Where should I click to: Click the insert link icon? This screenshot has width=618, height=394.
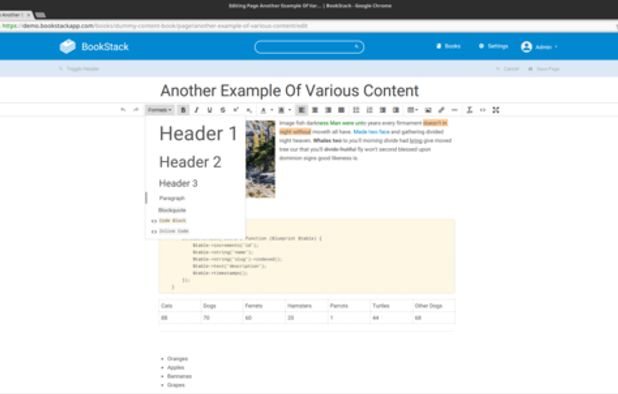pyautogui.click(x=441, y=110)
